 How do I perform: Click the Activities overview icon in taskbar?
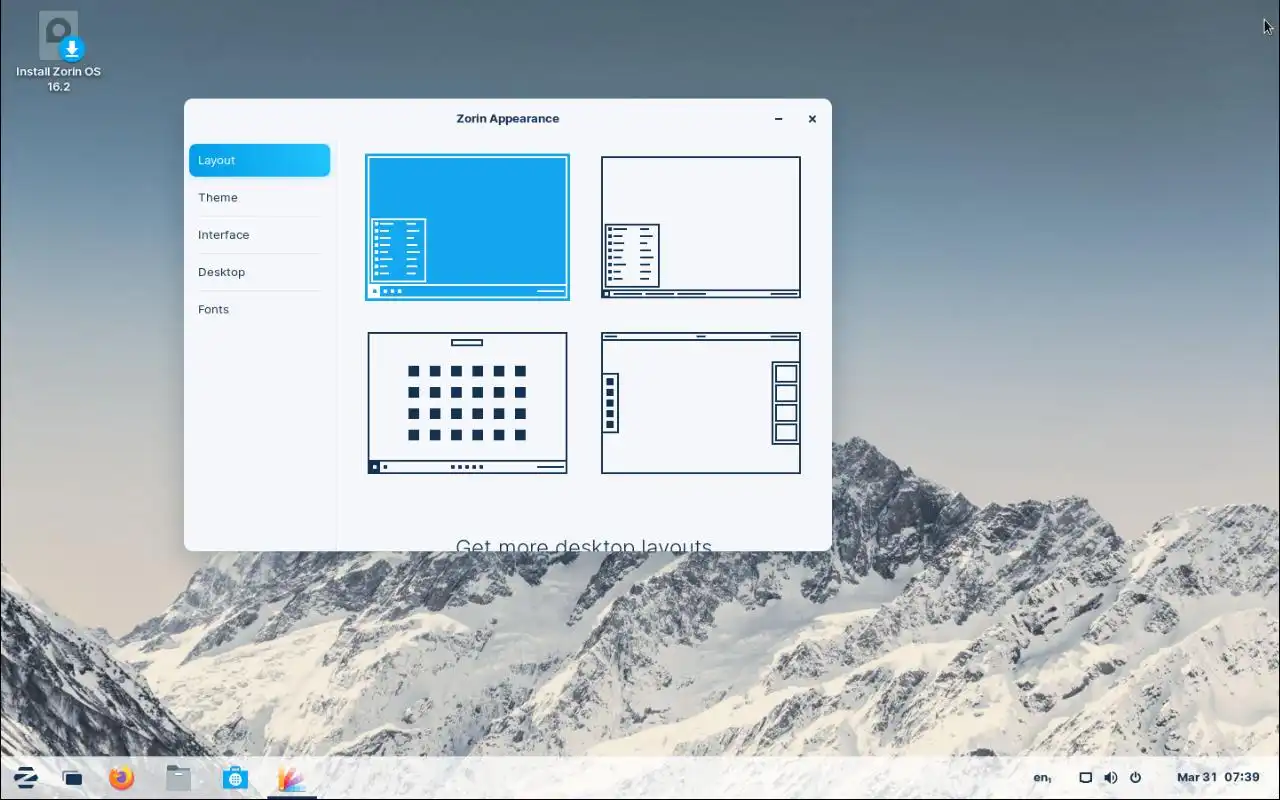tap(72, 778)
